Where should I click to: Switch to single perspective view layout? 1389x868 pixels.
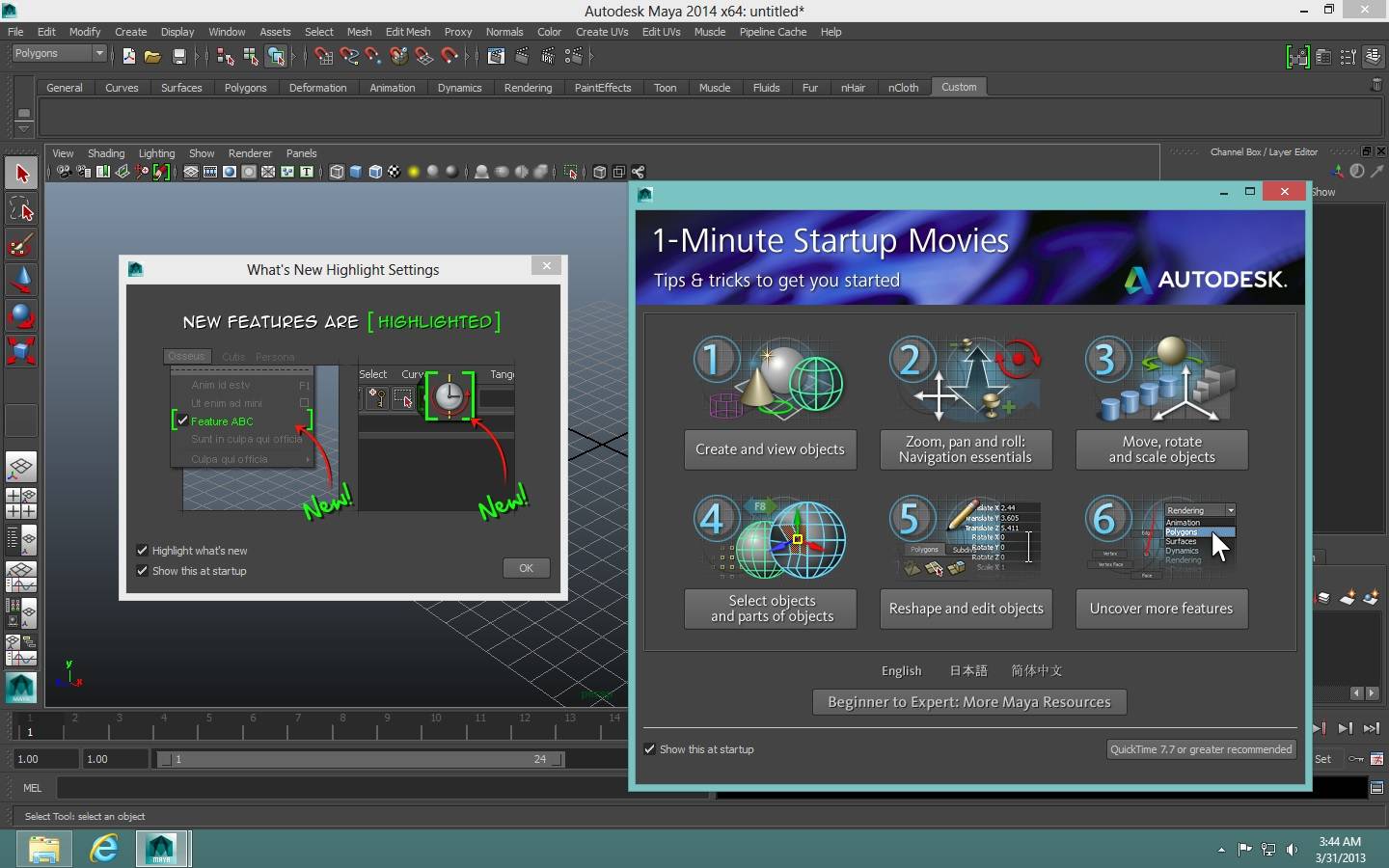21,468
